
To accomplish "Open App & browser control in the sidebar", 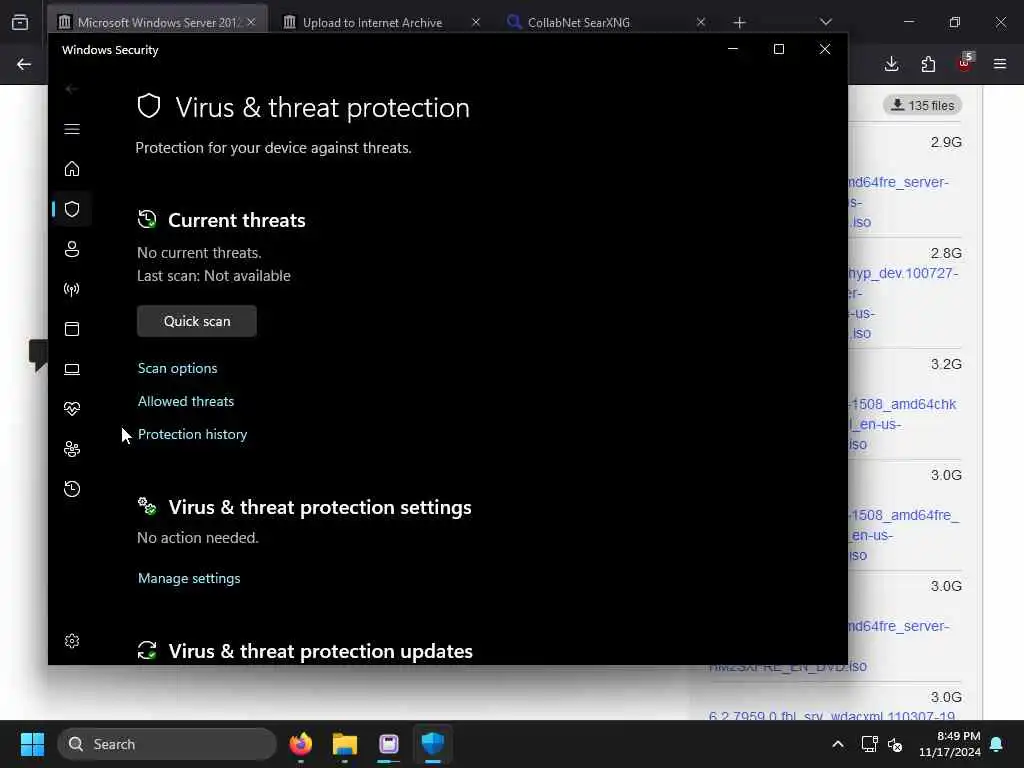I will point(72,329).
